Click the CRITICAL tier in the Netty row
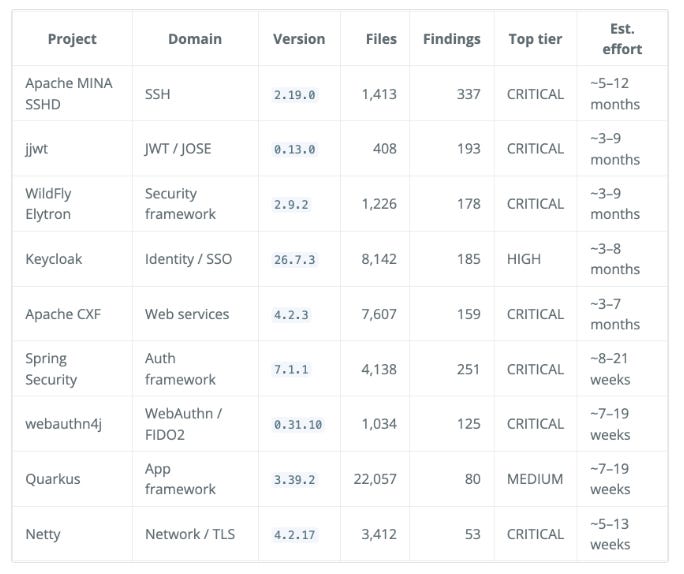Viewport: 684px width, 574px height. tap(535, 534)
